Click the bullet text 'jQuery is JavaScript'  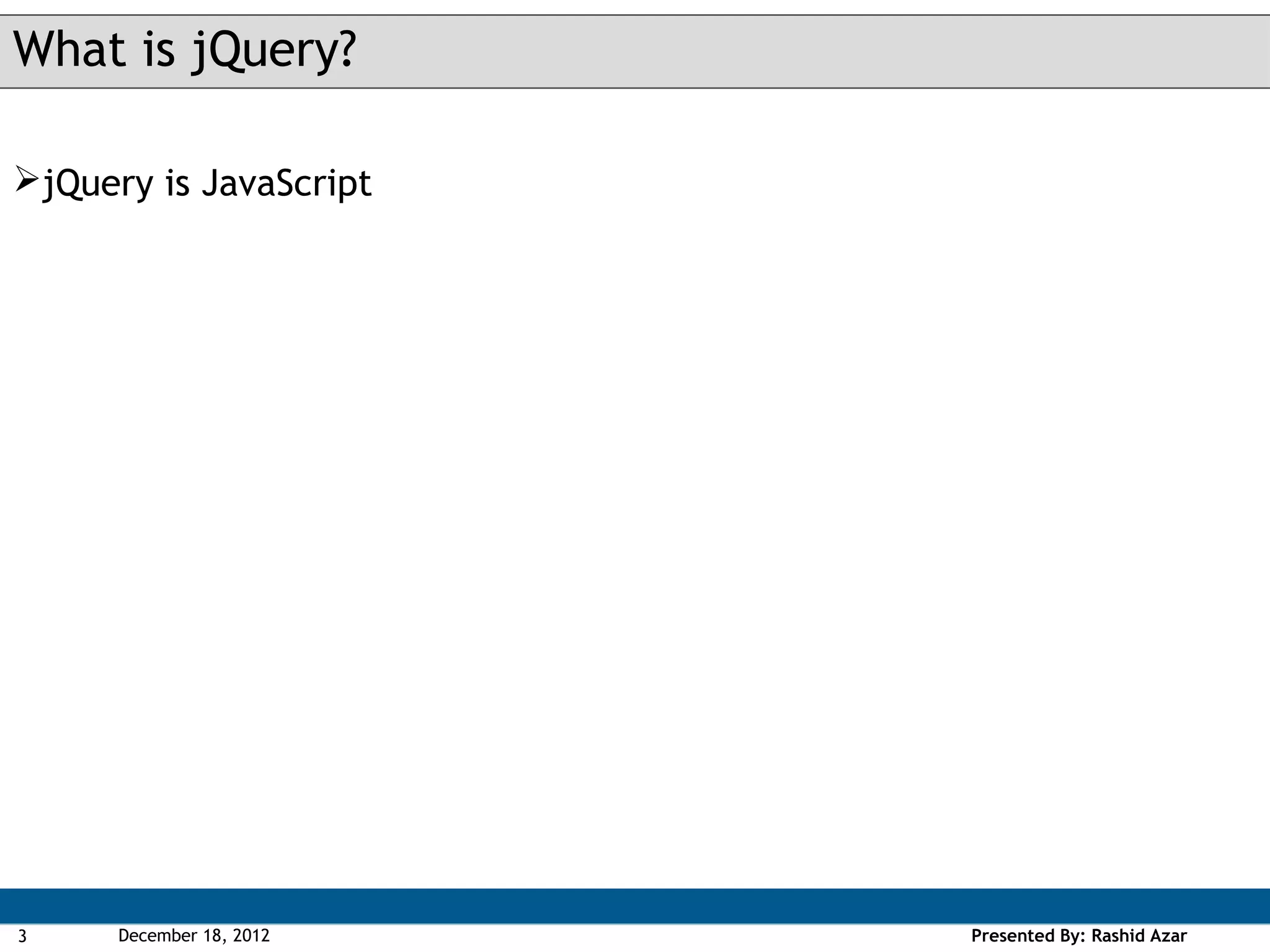pos(207,183)
